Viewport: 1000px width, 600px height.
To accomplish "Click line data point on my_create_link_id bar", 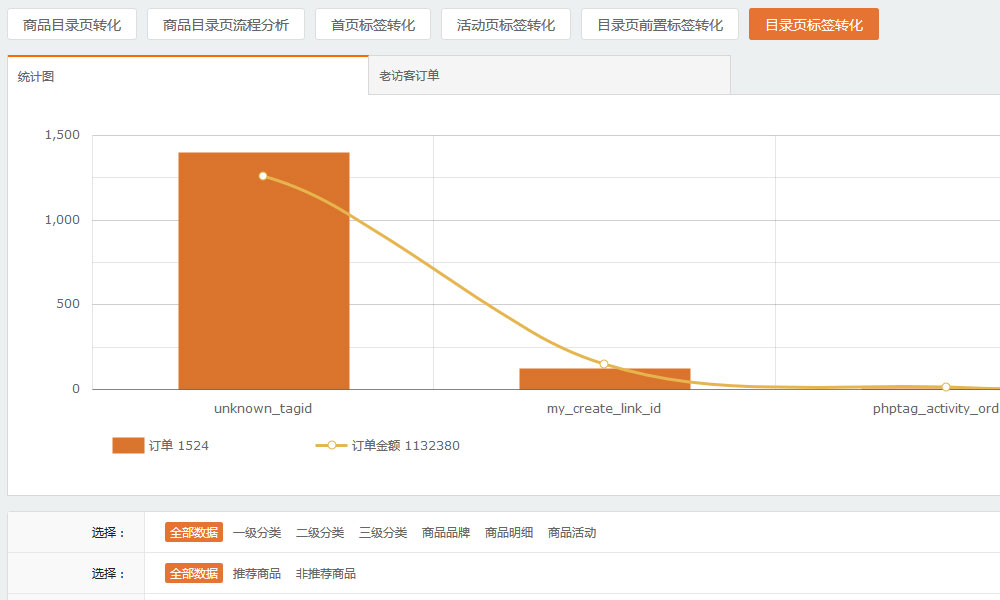I will (604, 364).
